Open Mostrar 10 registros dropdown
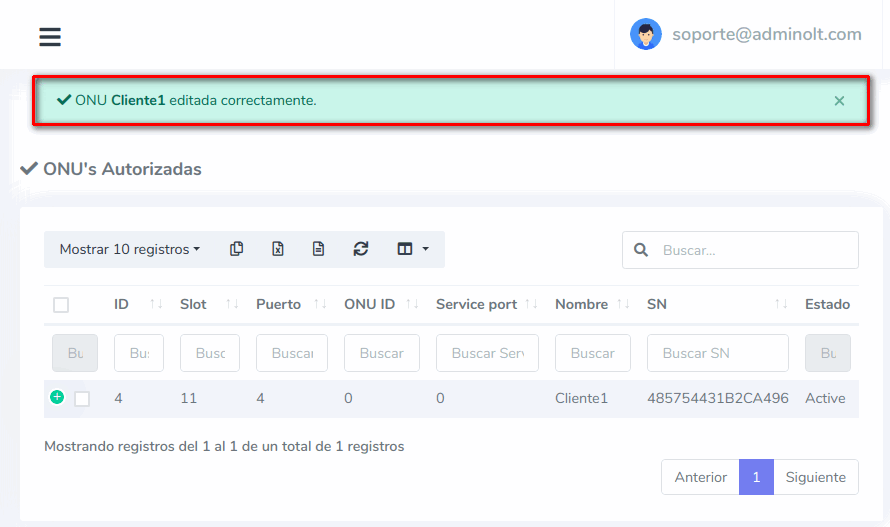Viewport: 890px width, 527px height. pos(129,249)
